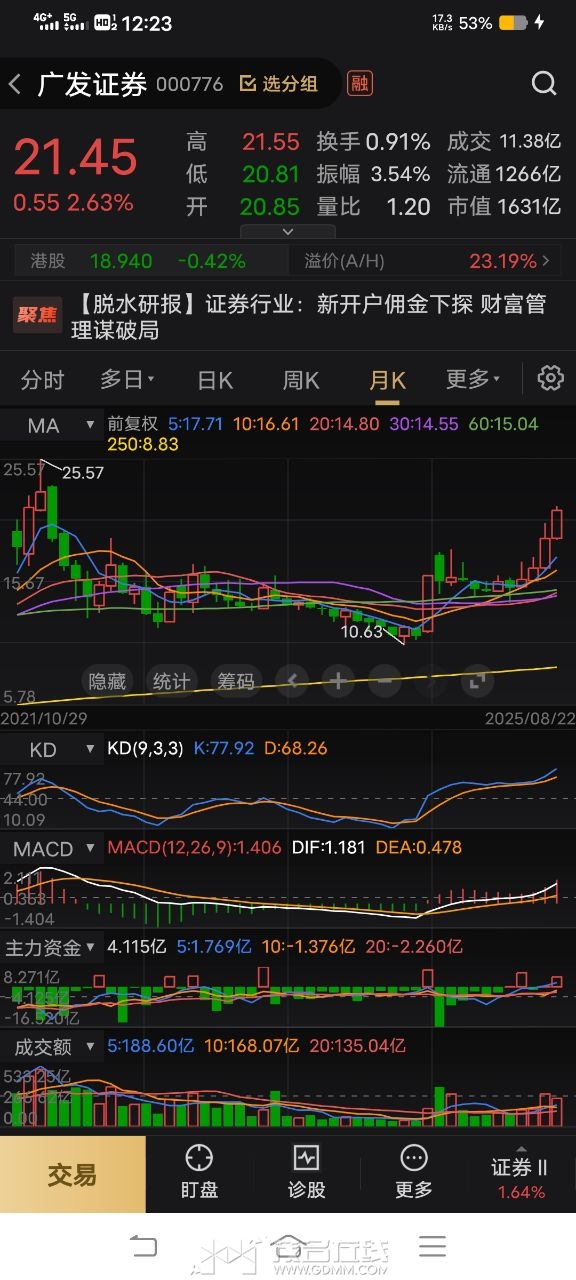The image size is (576, 1280).
Task: Go back using the top-left arrow
Action: (x=15, y=84)
